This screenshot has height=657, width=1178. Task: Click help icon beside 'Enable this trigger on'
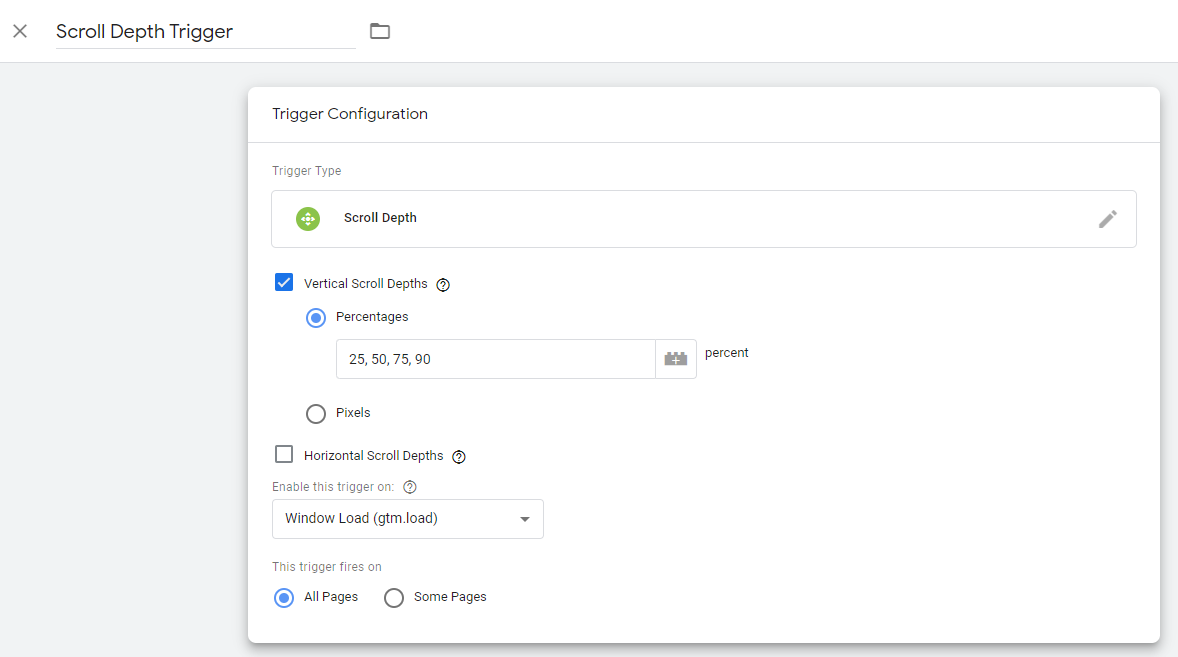click(409, 488)
